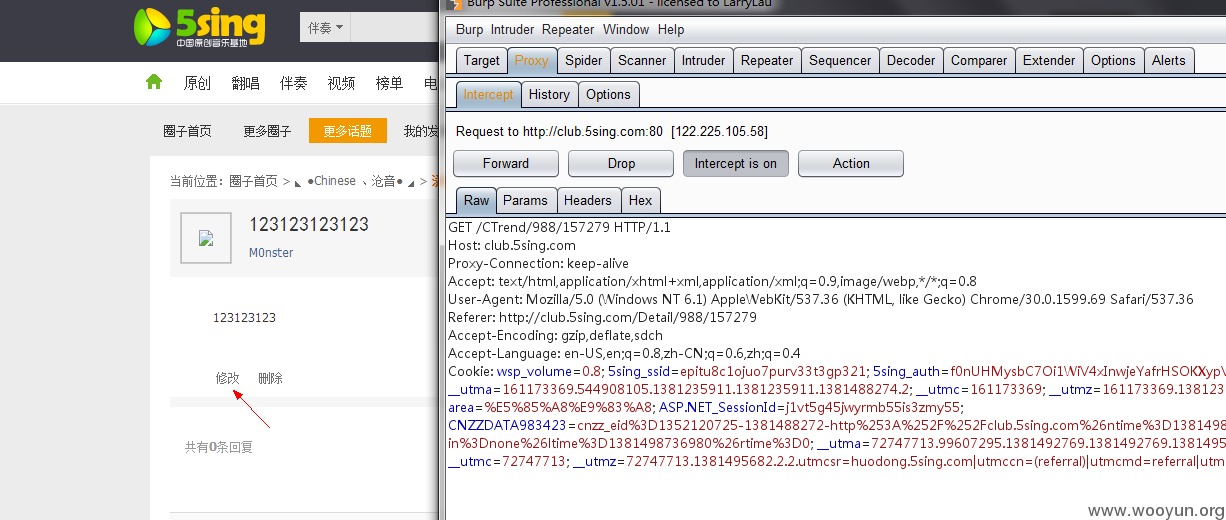Switch to the Proxy tab

click(531, 60)
